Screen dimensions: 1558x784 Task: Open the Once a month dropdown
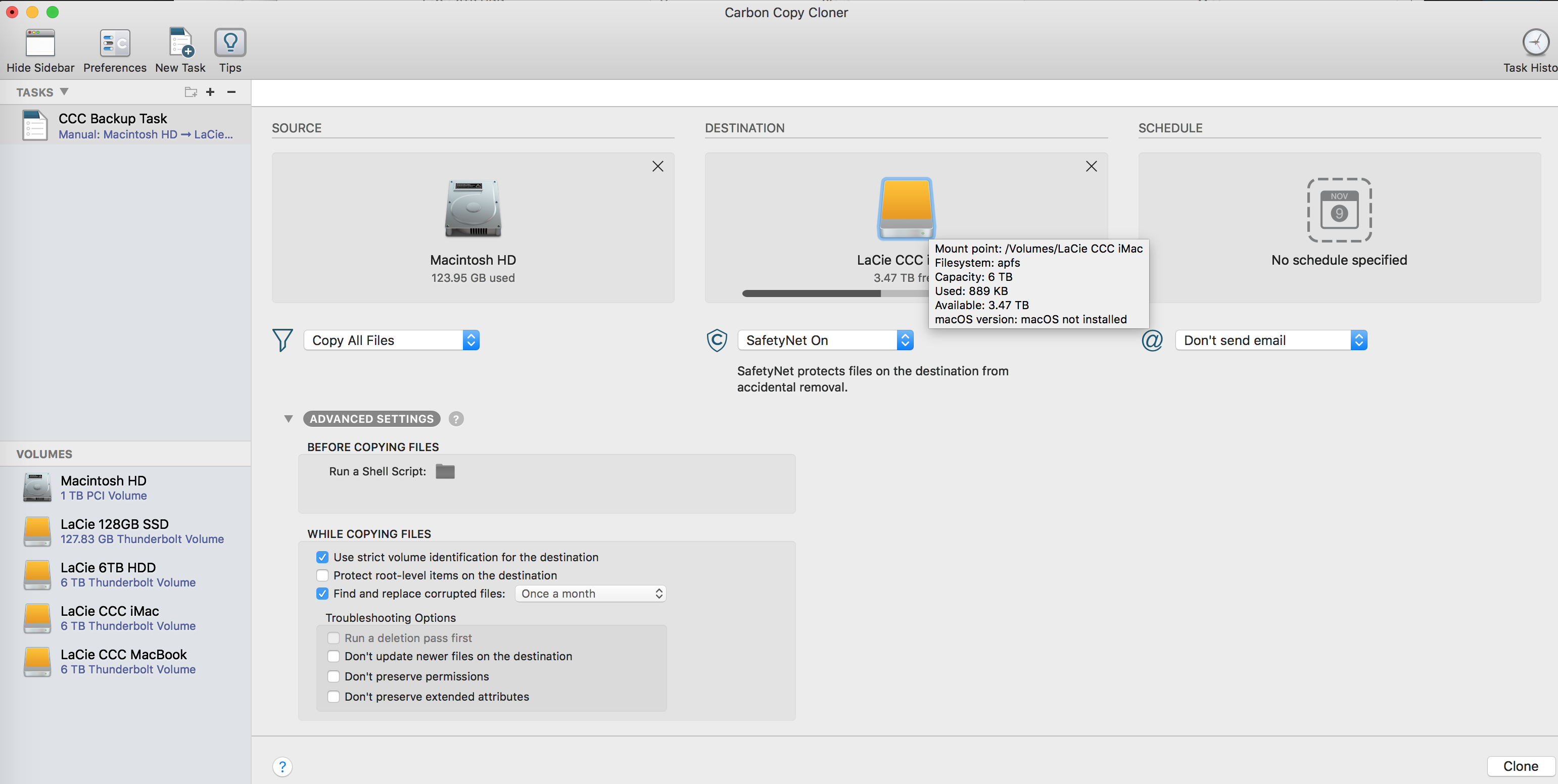point(590,594)
